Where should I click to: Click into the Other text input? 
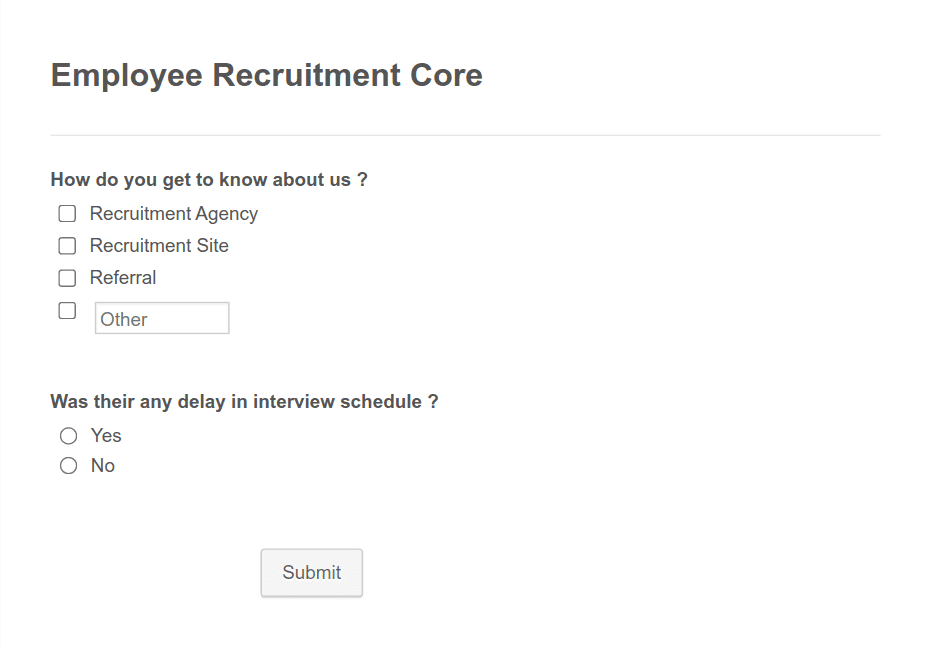click(162, 318)
